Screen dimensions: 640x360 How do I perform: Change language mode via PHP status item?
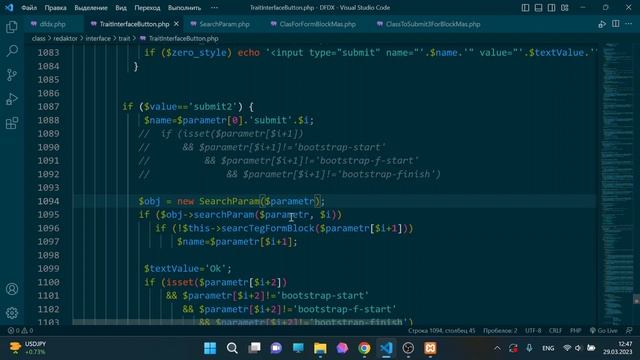(x=576, y=331)
